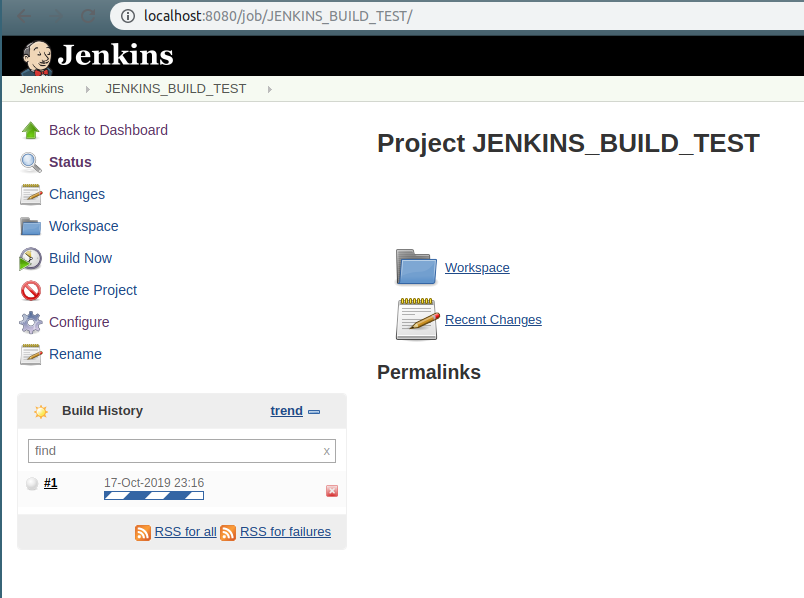804x598 pixels.
Task: Click the Status magnifying glass icon
Action: pyautogui.click(x=31, y=163)
